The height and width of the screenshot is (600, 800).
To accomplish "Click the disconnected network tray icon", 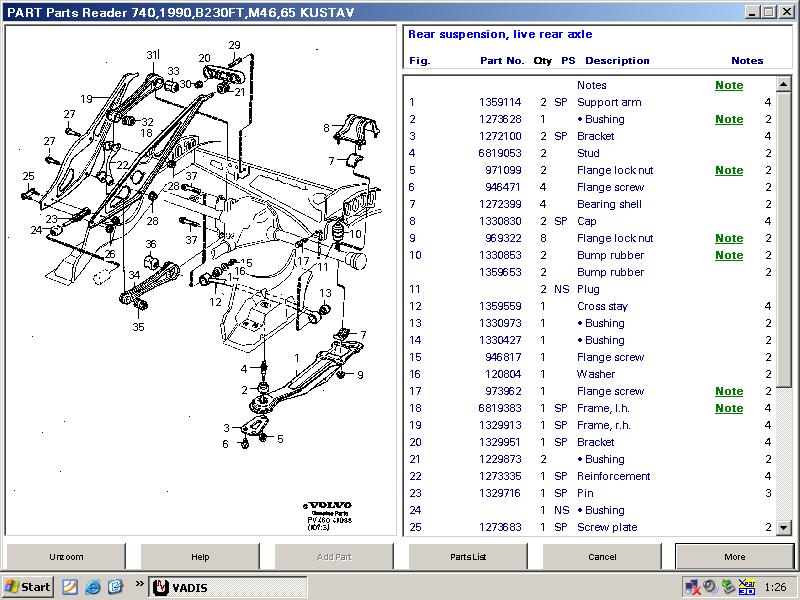I will pos(692,587).
